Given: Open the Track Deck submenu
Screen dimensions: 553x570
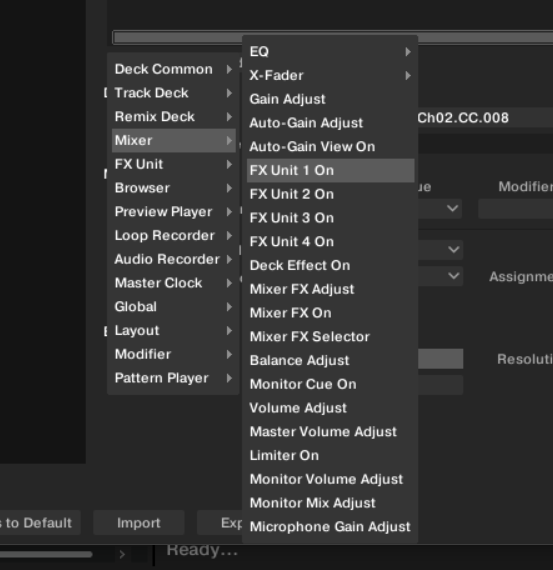Looking at the screenshot, I should coord(173,93).
